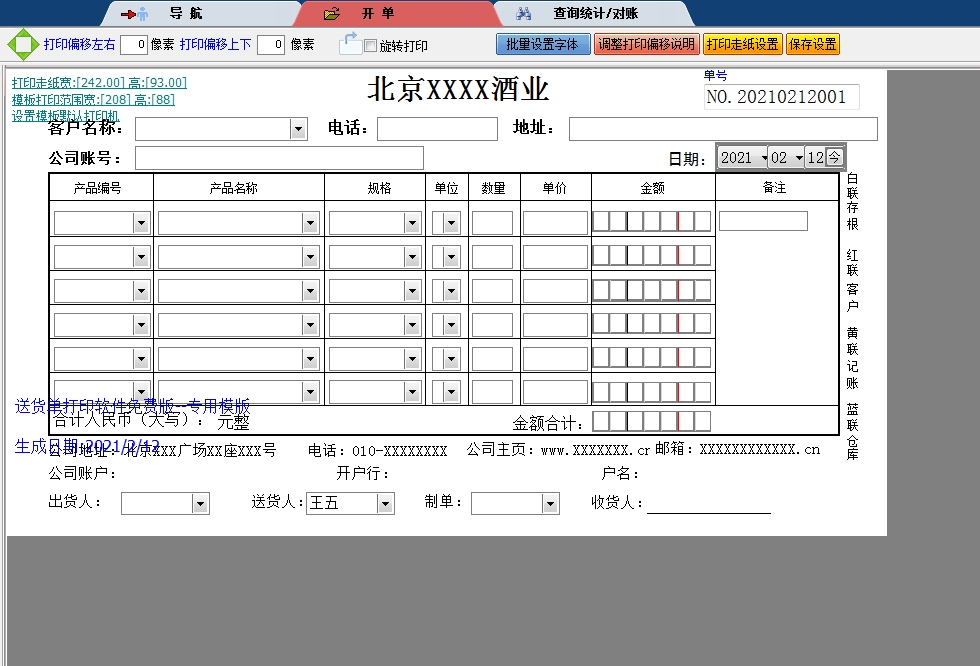
Task: Click the 保存设置 button
Action: 812,44
